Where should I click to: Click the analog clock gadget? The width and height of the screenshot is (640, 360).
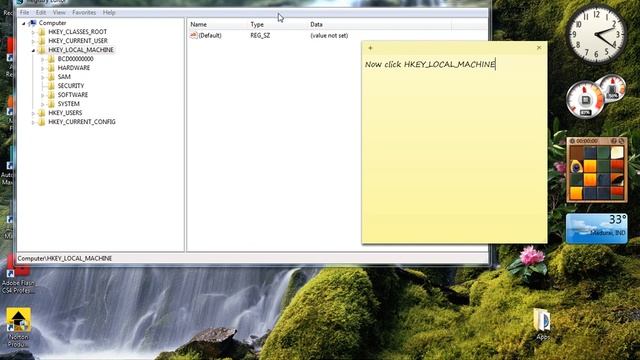pyautogui.click(x=596, y=34)
